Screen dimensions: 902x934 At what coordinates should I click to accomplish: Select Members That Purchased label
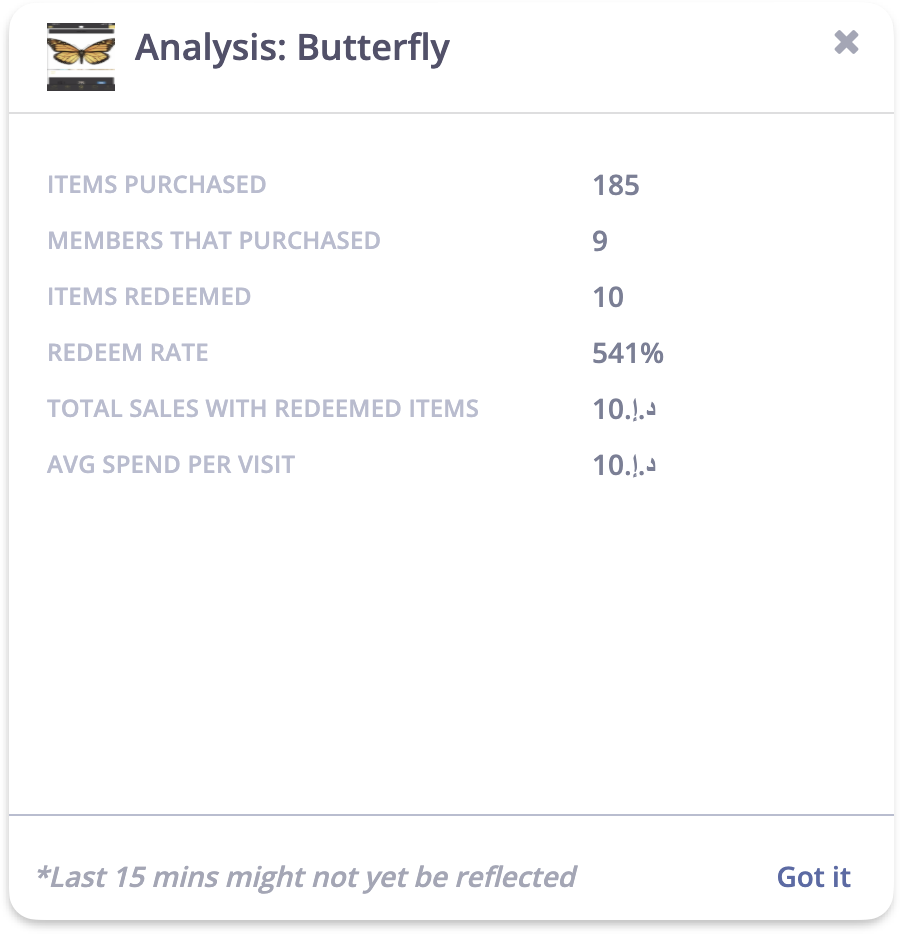point(214,241)
